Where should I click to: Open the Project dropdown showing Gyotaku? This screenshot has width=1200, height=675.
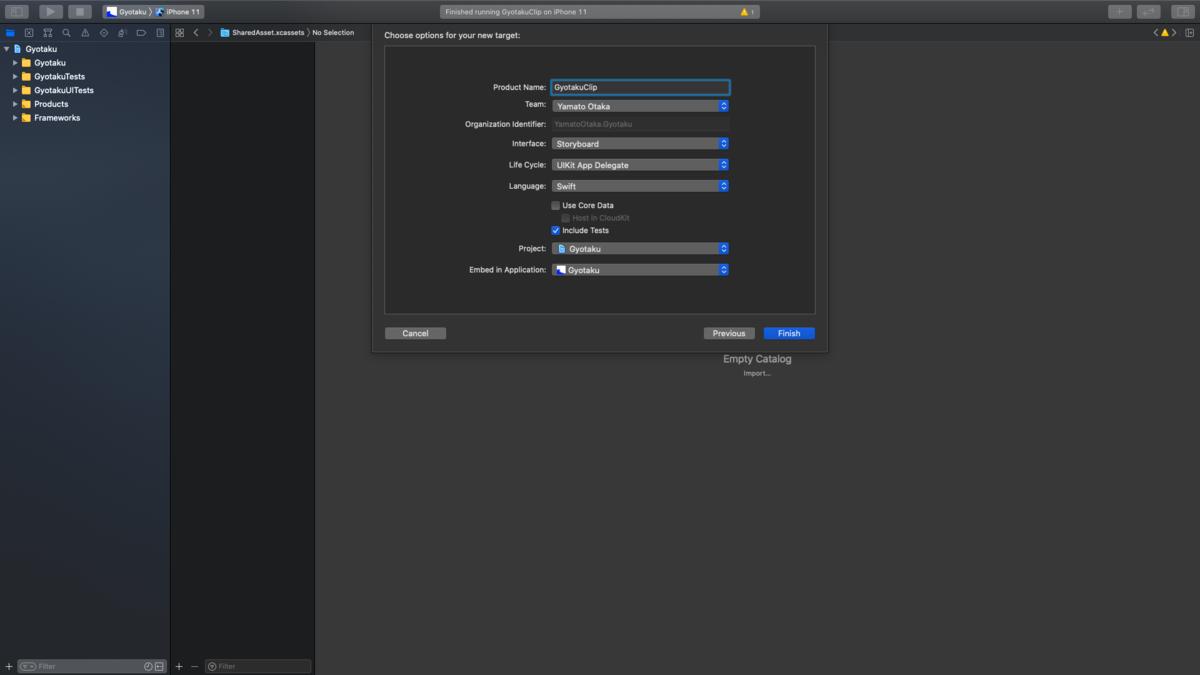click(640, 249)
